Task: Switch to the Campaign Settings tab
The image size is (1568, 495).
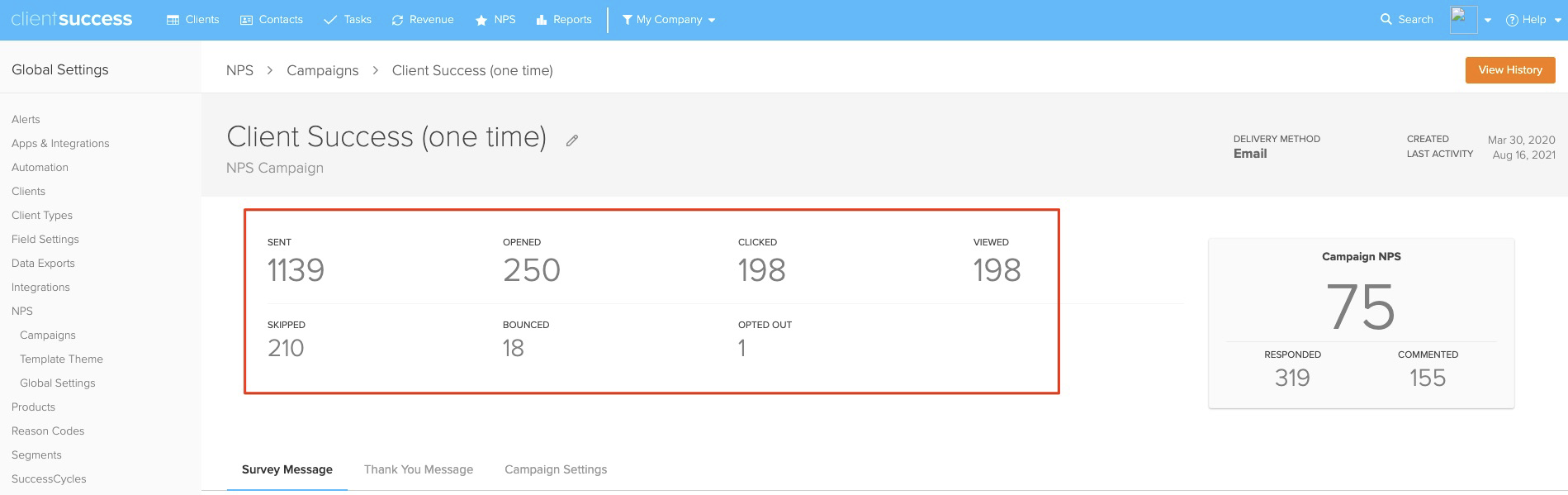Action: pyautogui.click(x=556, y=469)
